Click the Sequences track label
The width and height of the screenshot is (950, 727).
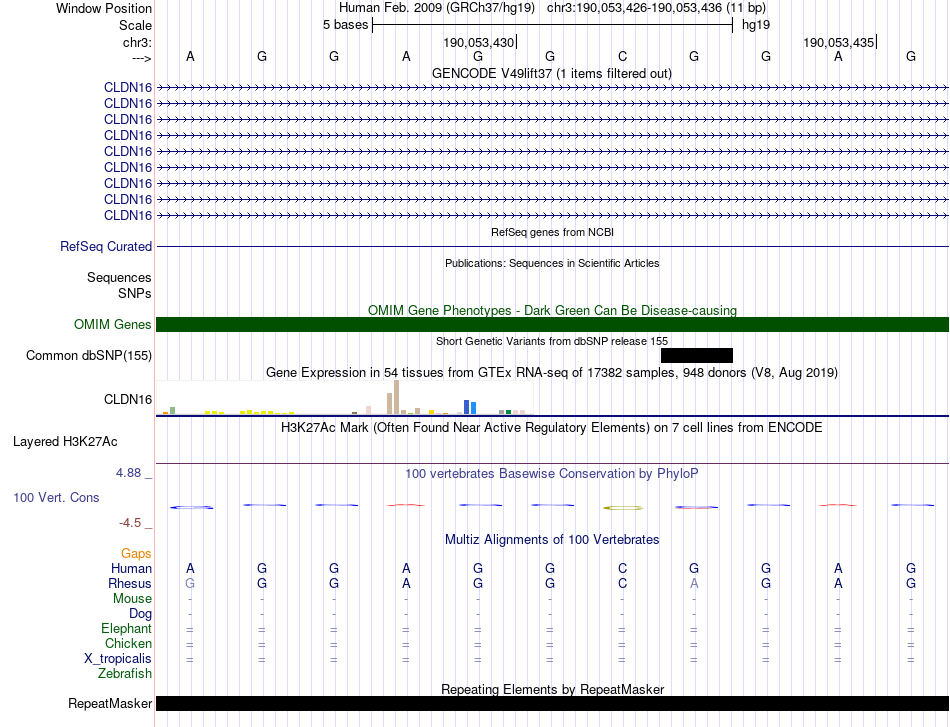[119, 277]
